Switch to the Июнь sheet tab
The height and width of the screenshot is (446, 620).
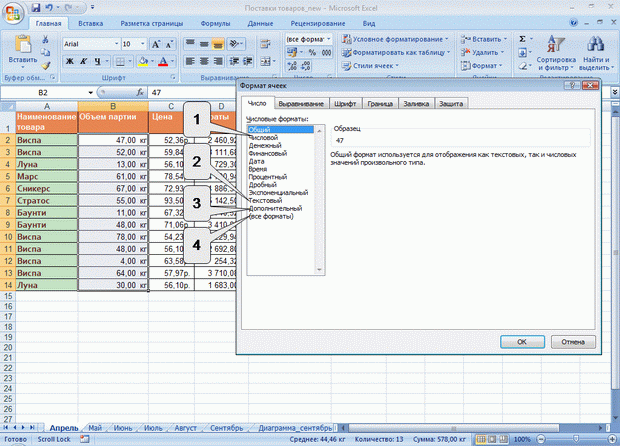[123, 428]
